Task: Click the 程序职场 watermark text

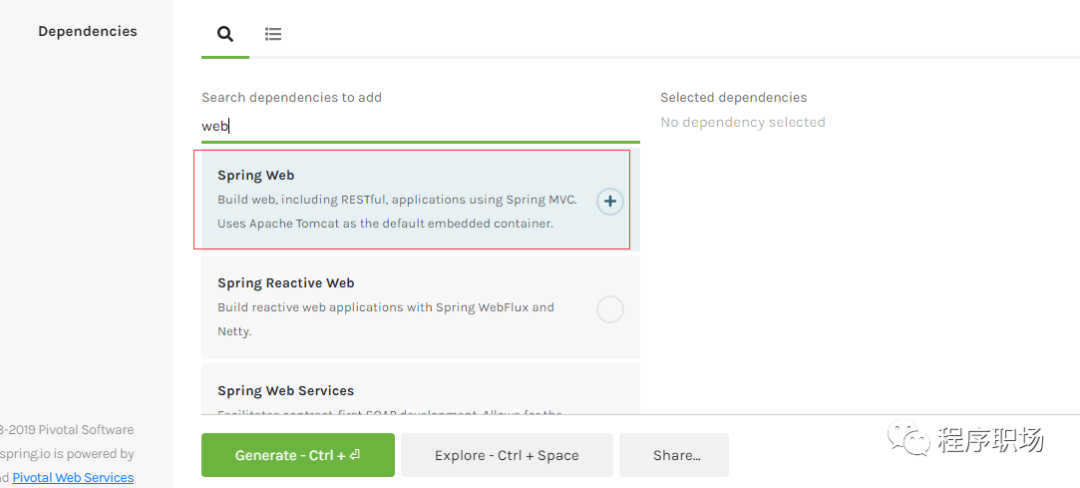Action: [x=990, y=439]
